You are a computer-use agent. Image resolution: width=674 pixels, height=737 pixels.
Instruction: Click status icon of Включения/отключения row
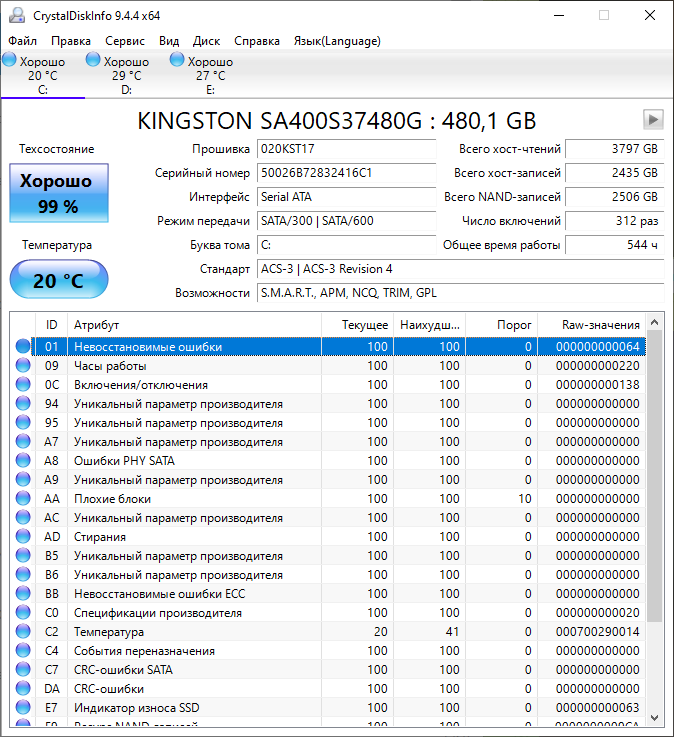click(x=23, y=384)
